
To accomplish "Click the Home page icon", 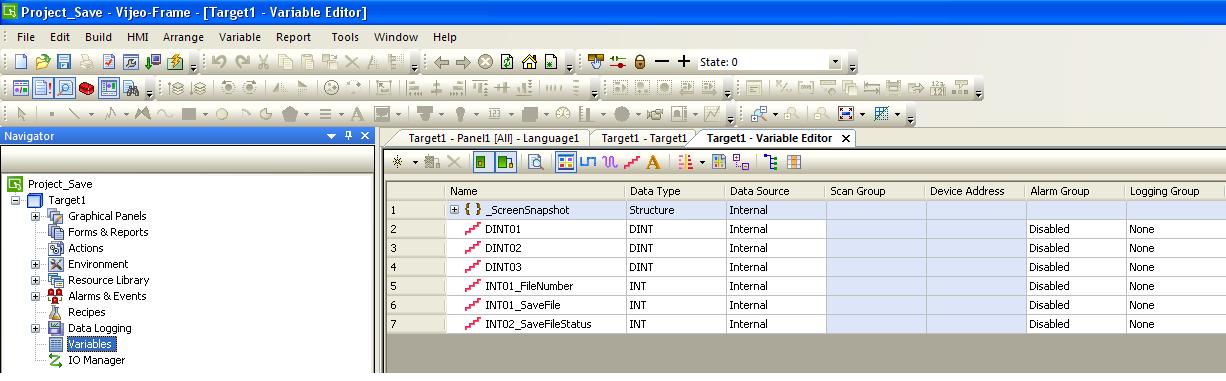I will (529, 62).
